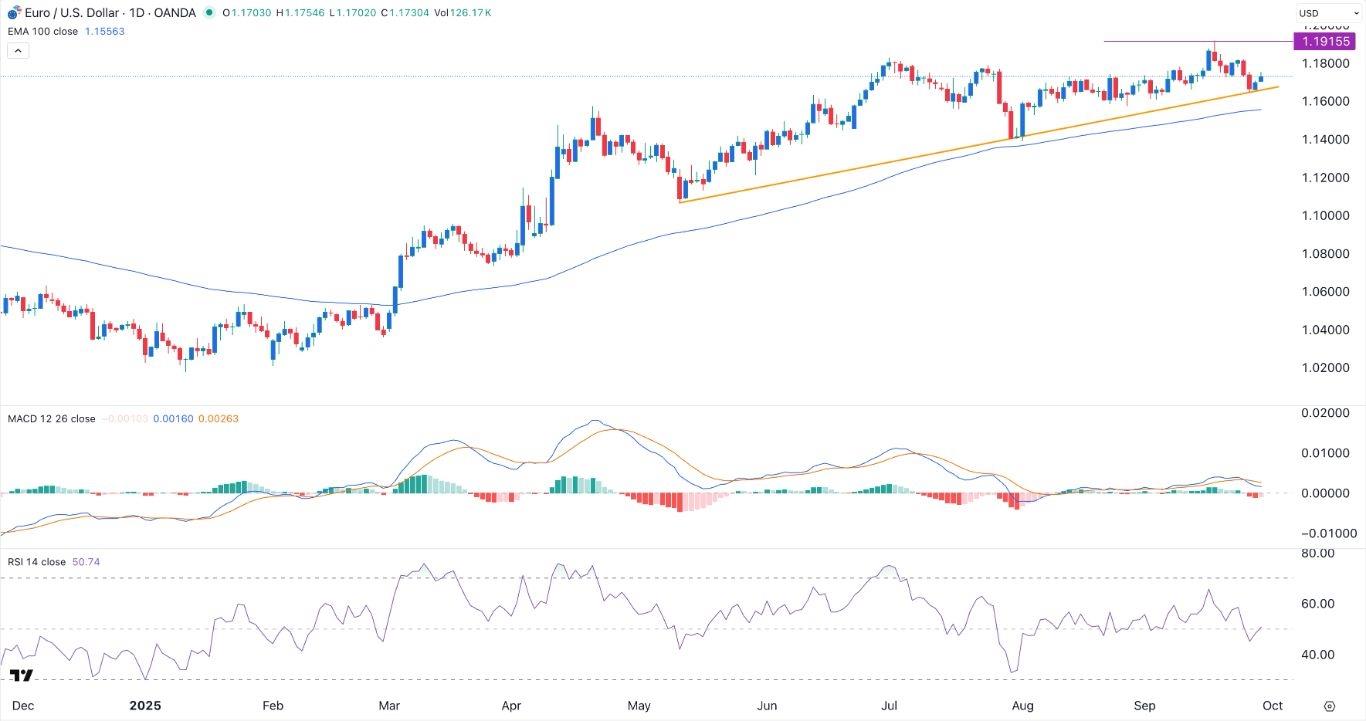Screen dimensions: 1366x721
Task: Click the Oct label on time axis
Action: coord(1272,706)
